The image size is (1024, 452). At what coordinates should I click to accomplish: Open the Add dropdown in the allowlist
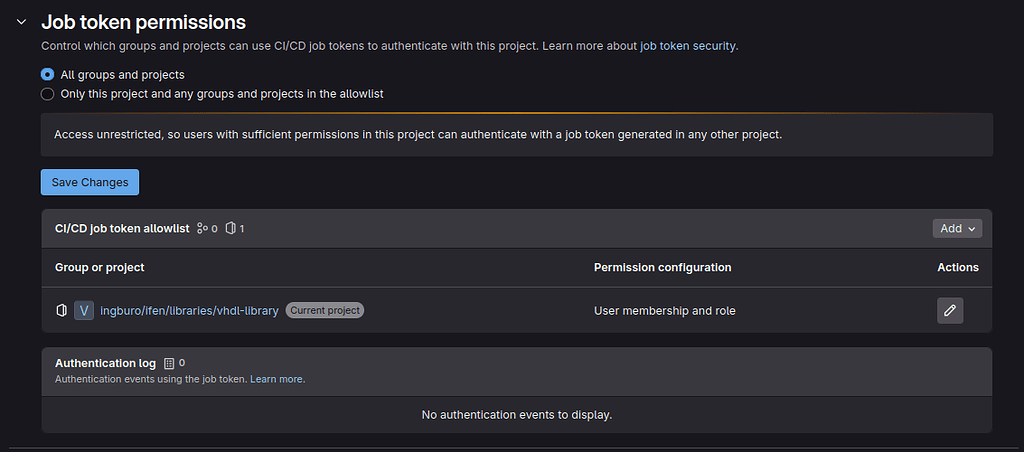957,228
